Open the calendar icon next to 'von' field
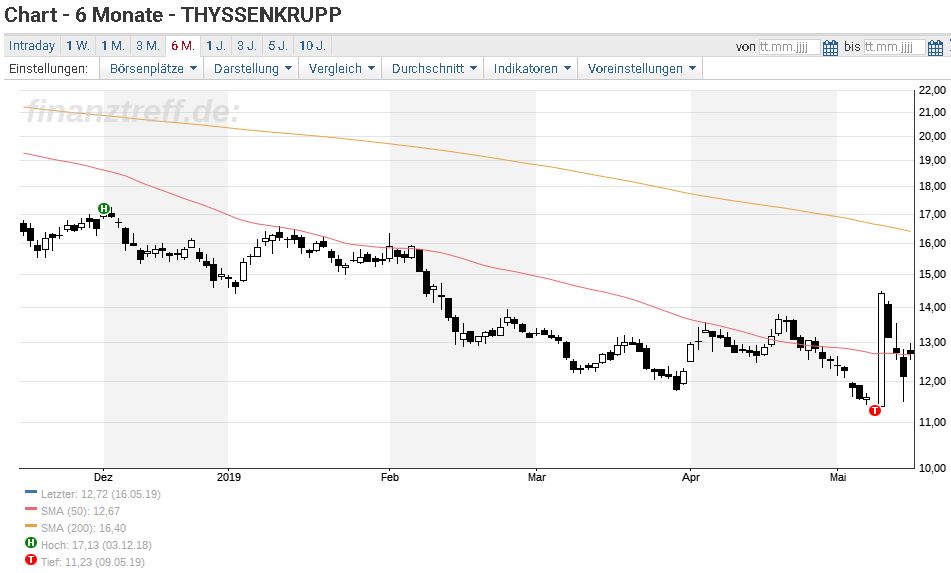The image size is (951, 573). [x=830, y=47]
